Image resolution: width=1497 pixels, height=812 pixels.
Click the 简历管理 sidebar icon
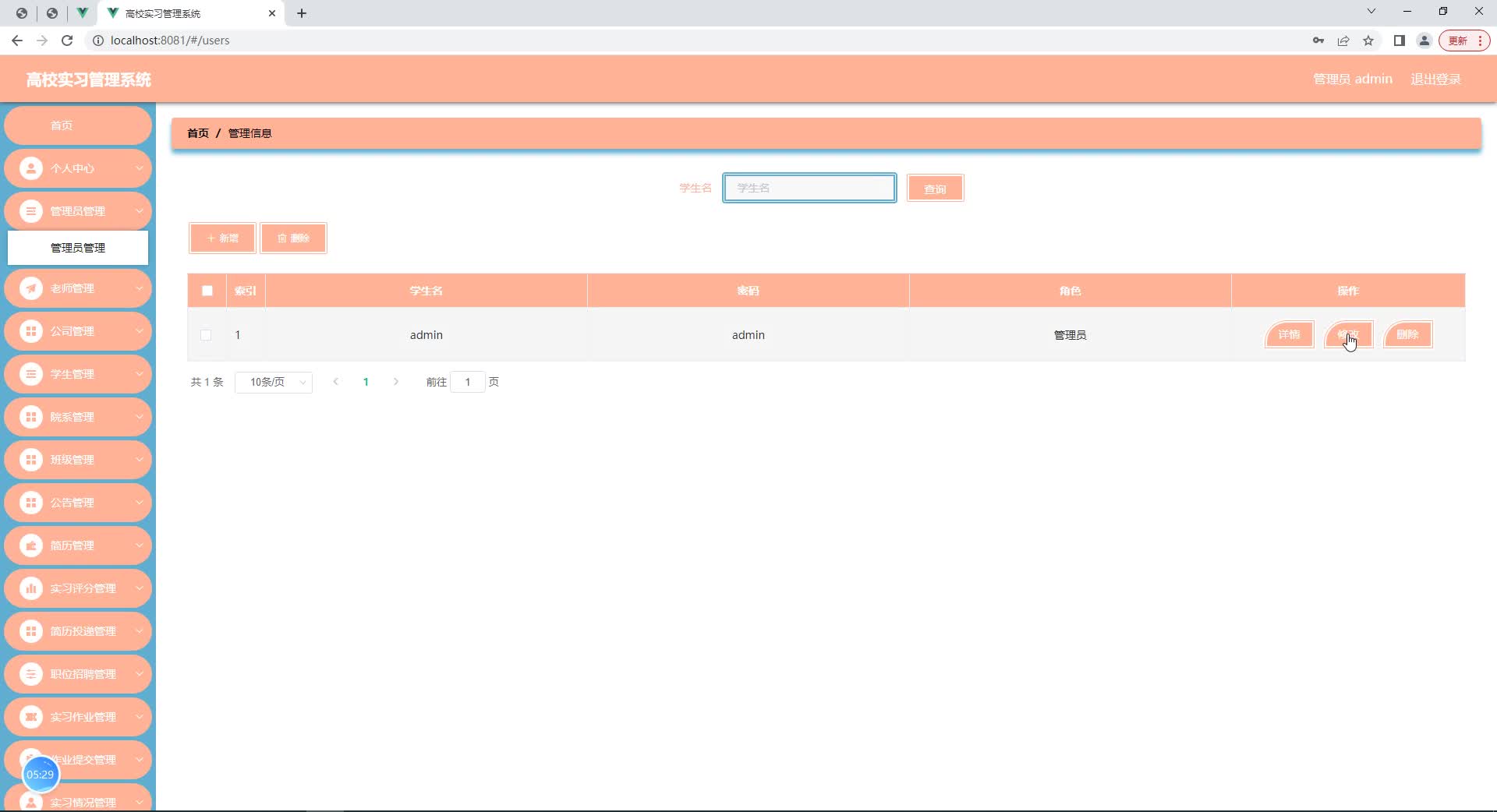[x=30, y=545]
